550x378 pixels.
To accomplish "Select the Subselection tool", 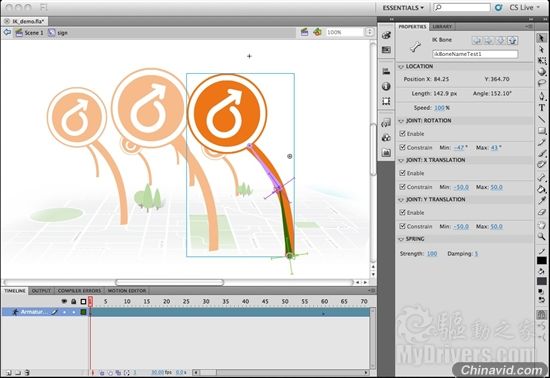I will (x=542, y=49).
